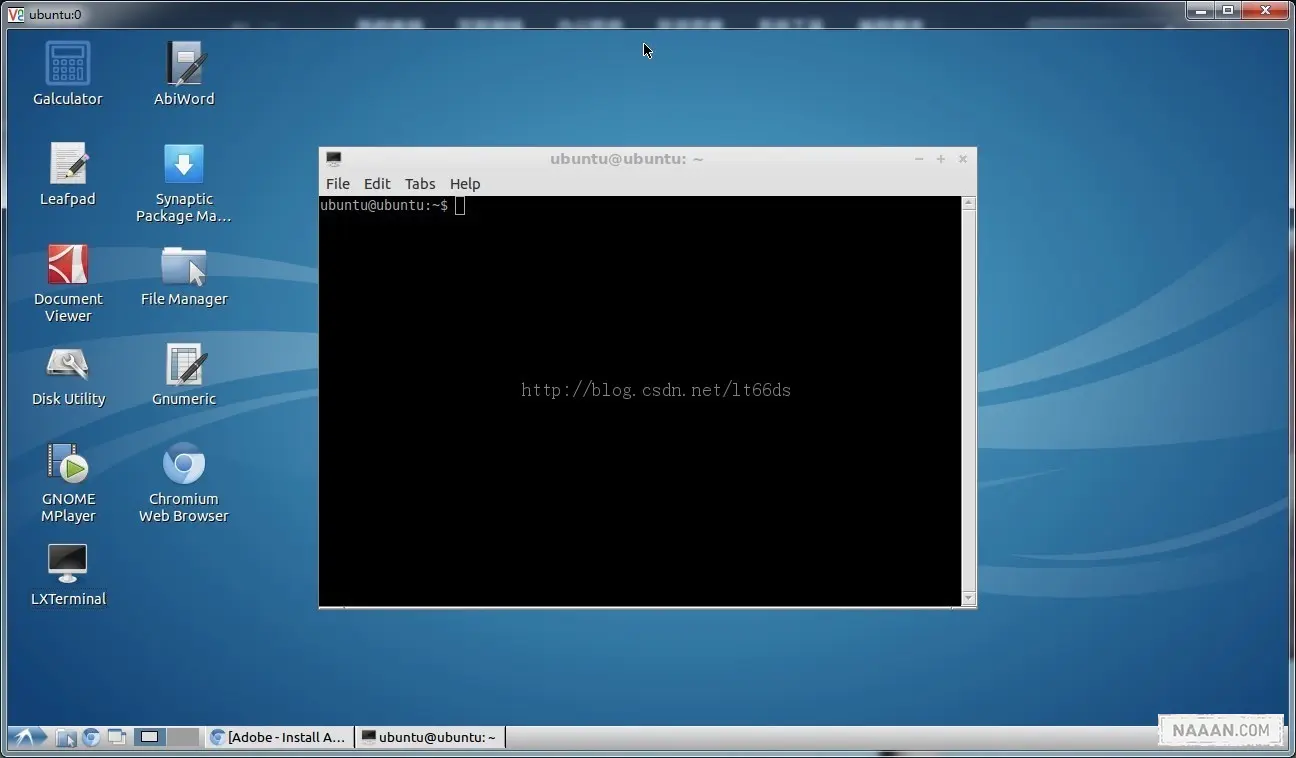The width and height of the screenshot is (1296, 758).
Task: Click the ubuntu@ubuntu taskbar button
Action: 429,738
